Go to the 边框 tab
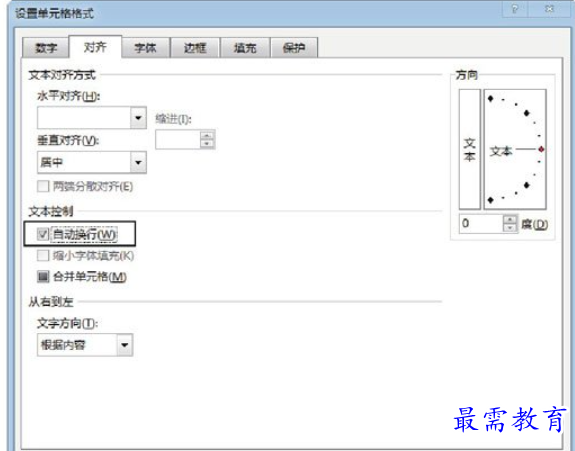 [x=195, y=48]
